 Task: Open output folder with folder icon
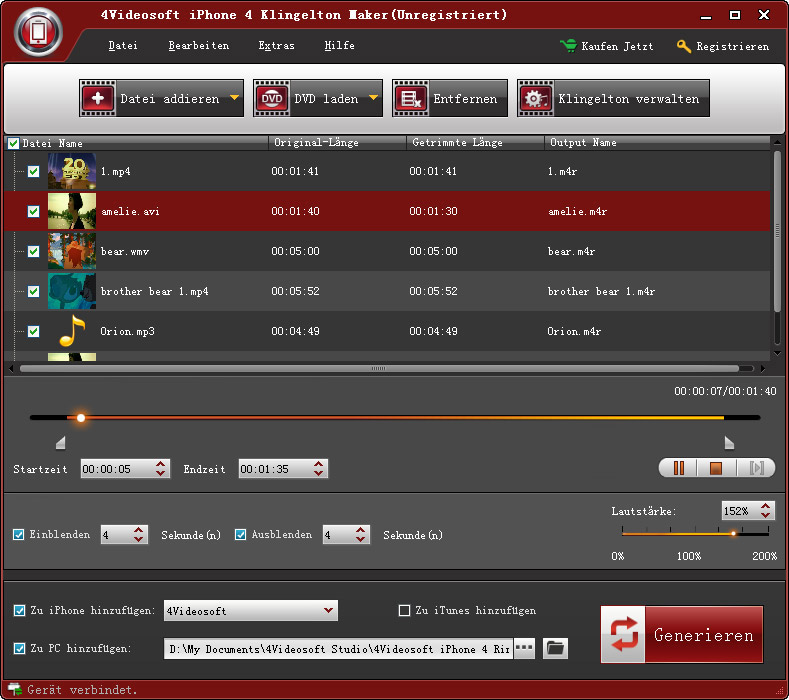[555, 649]
